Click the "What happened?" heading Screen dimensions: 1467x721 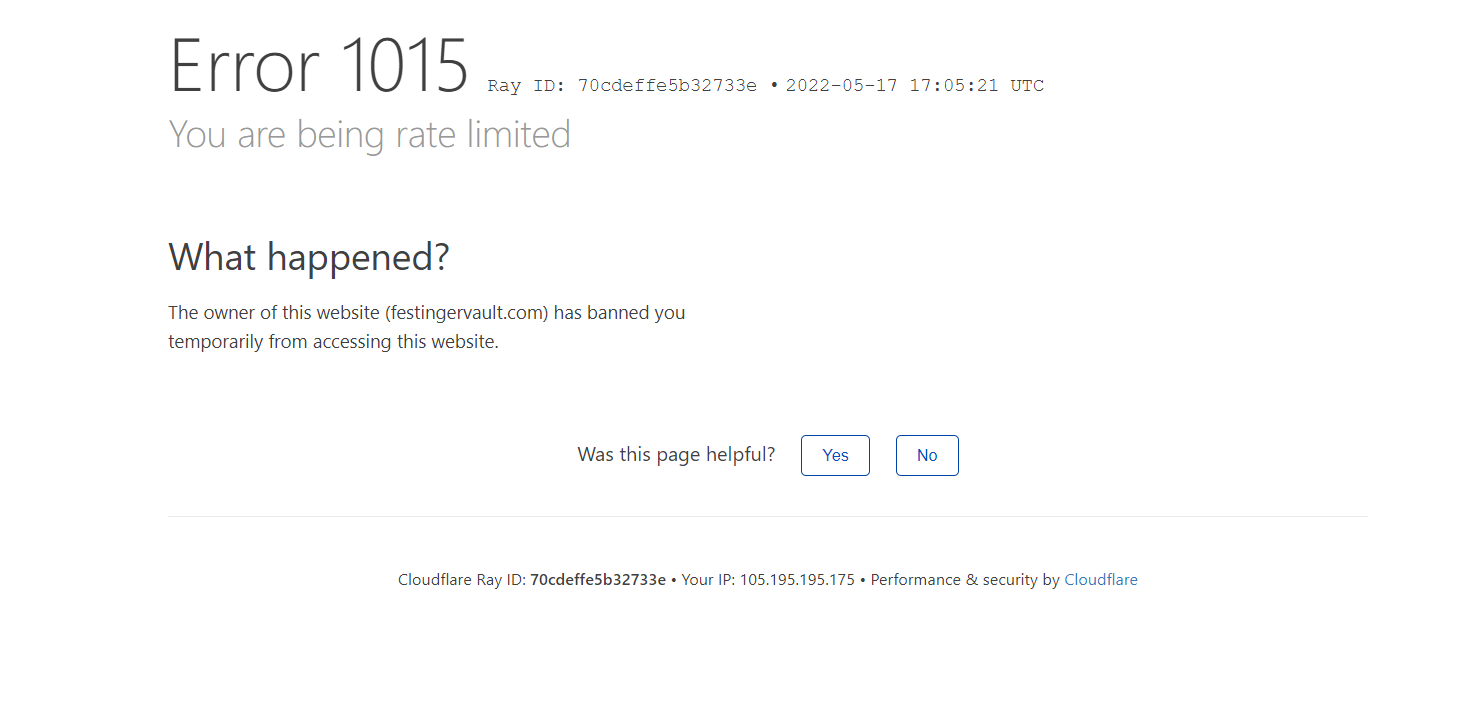click(309, 258)
